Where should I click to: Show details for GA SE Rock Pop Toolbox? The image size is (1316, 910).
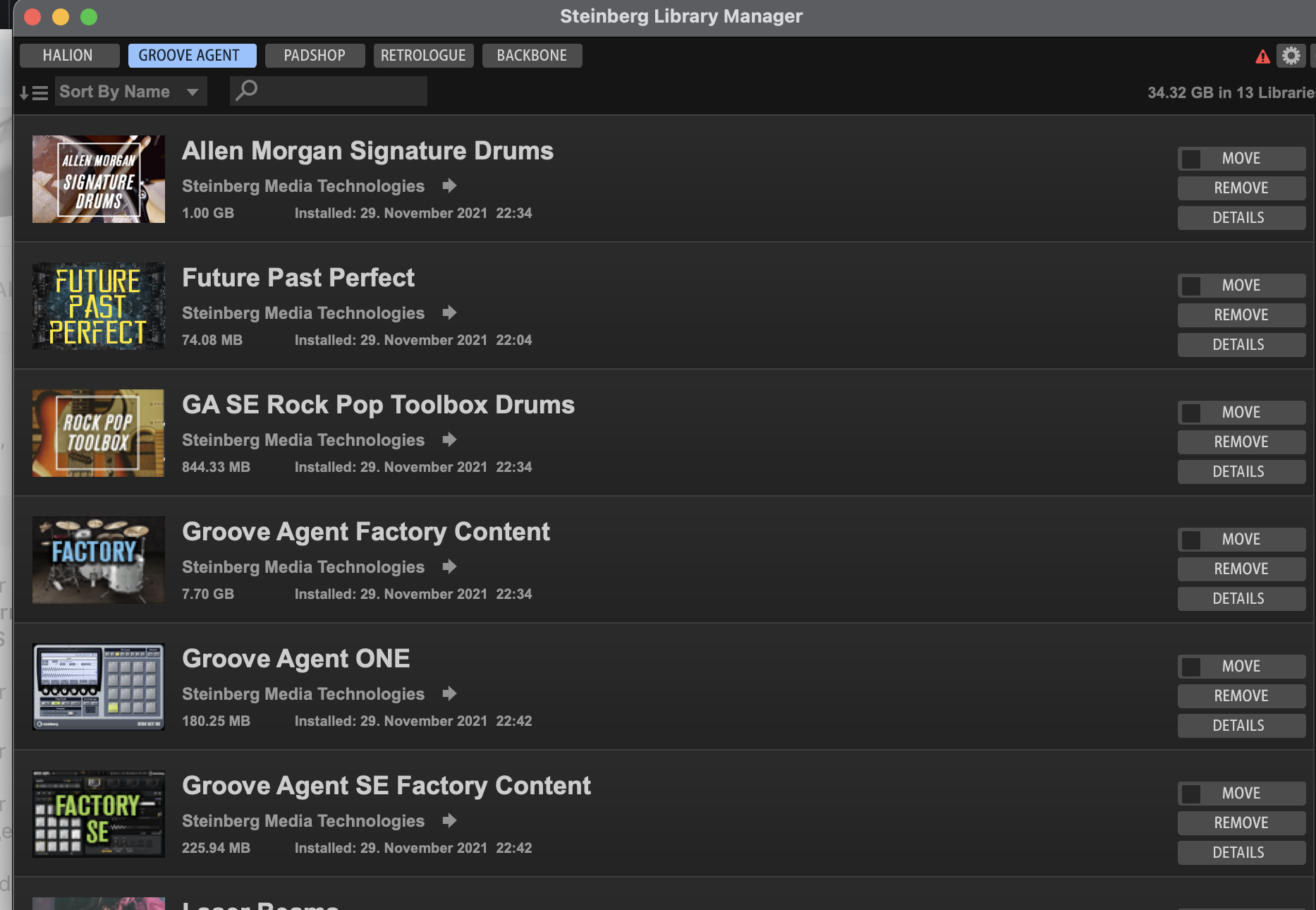click(1241, 472)
